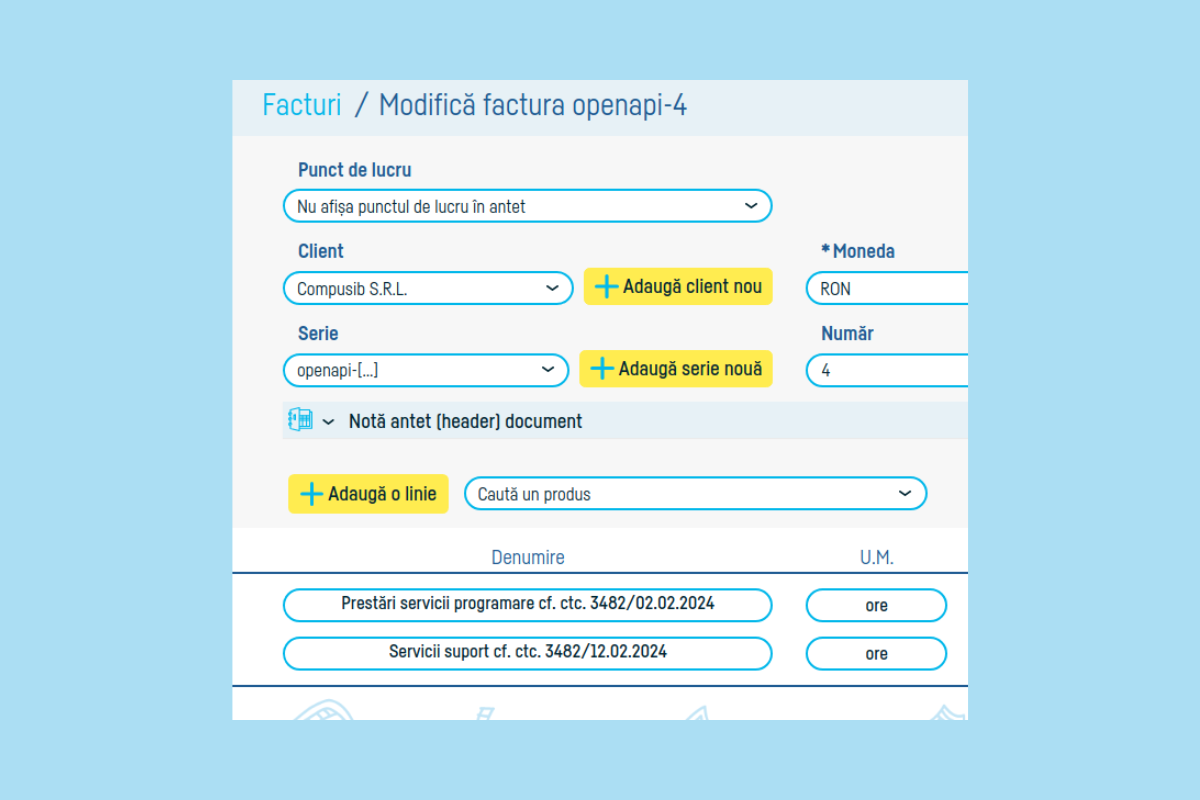Click the U.M. field of the second line

click(876, 653)
